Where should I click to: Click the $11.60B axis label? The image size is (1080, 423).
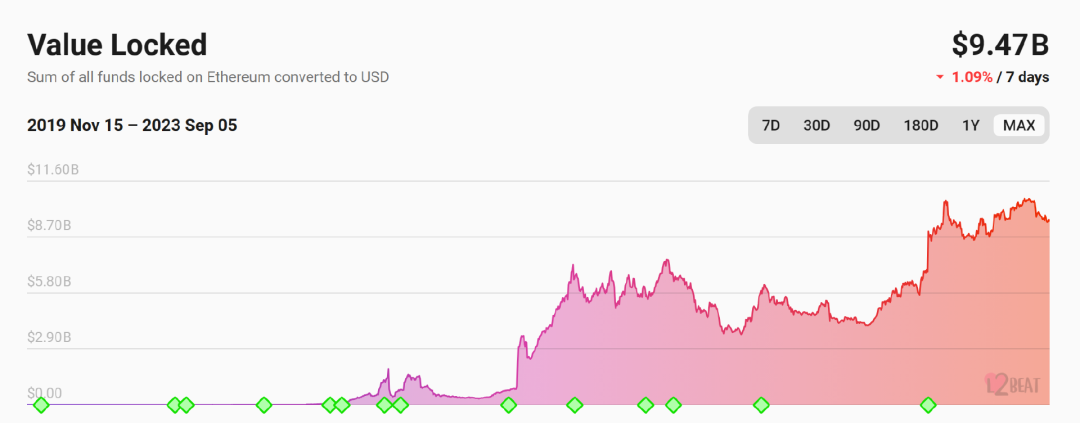point(53,170)
